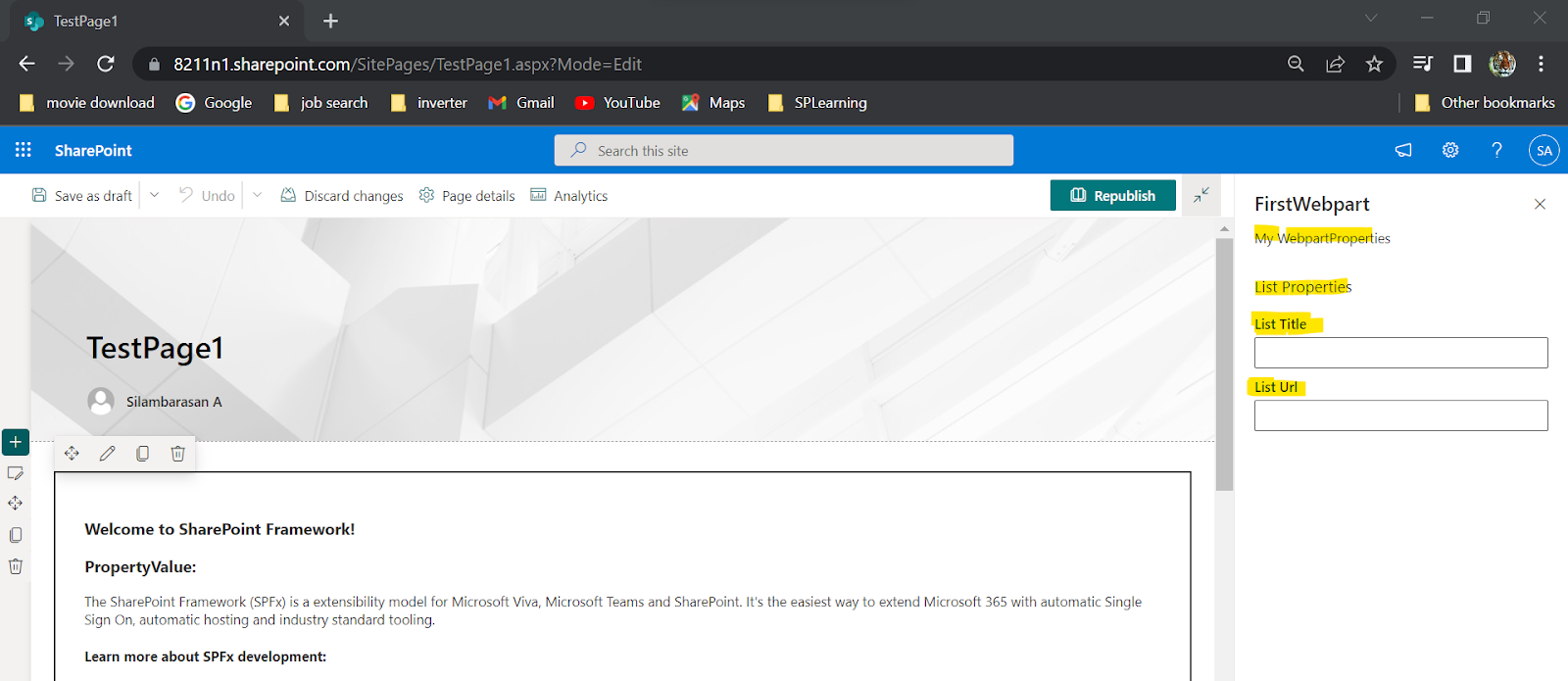Select the TestPage1 browser tab

coord(157,22)
